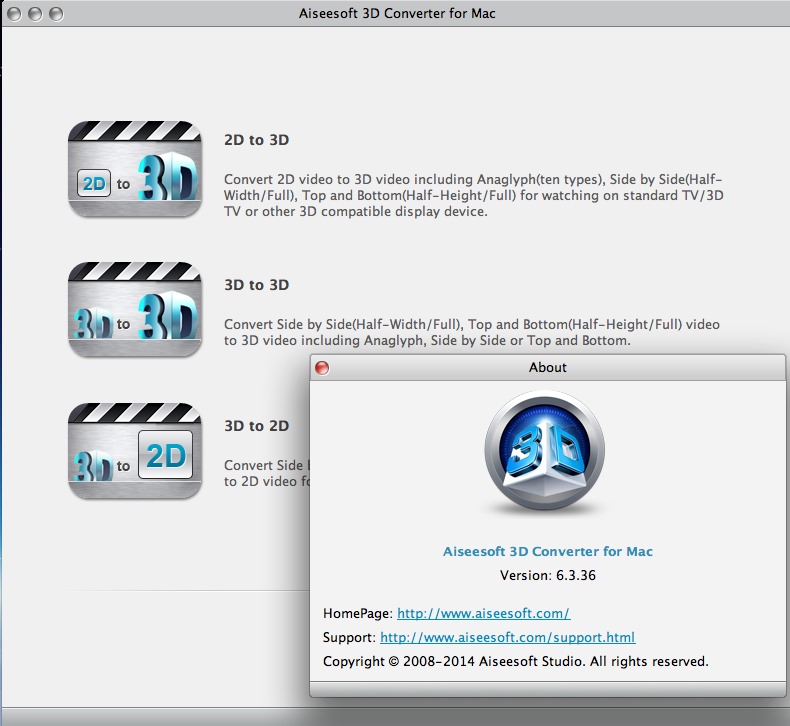Open the 2D to 3D conversion mode icon
This screenshot has height=726, width=790.
[x=135, y=169]
